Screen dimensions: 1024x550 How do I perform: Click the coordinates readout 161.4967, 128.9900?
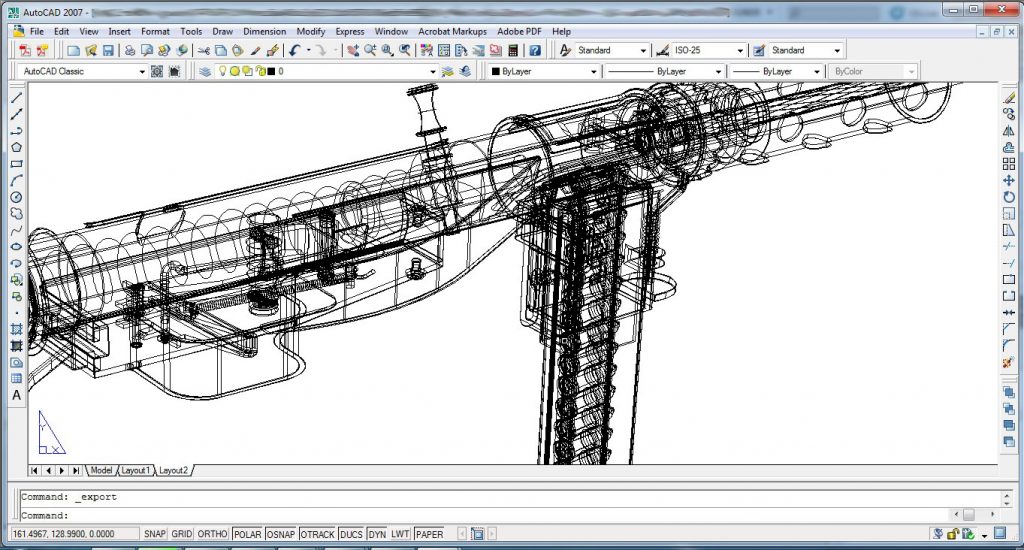[x=74, y=534]
